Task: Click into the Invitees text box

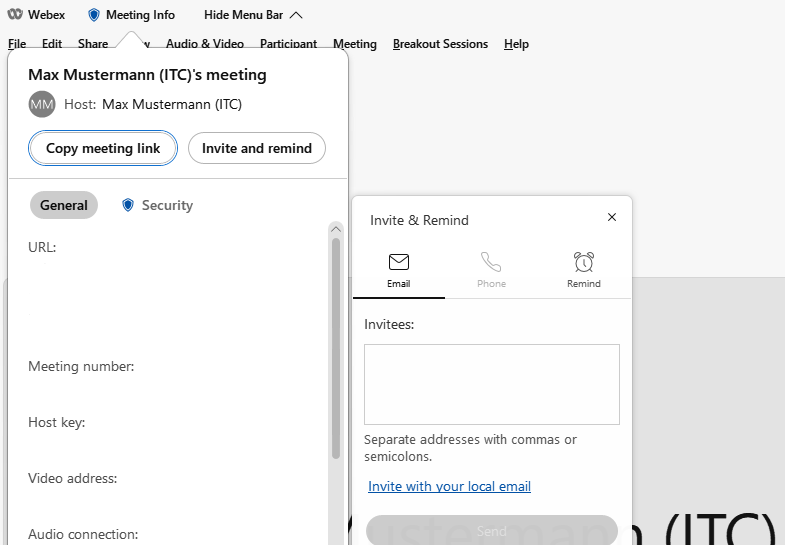Action: pos(491,384)
